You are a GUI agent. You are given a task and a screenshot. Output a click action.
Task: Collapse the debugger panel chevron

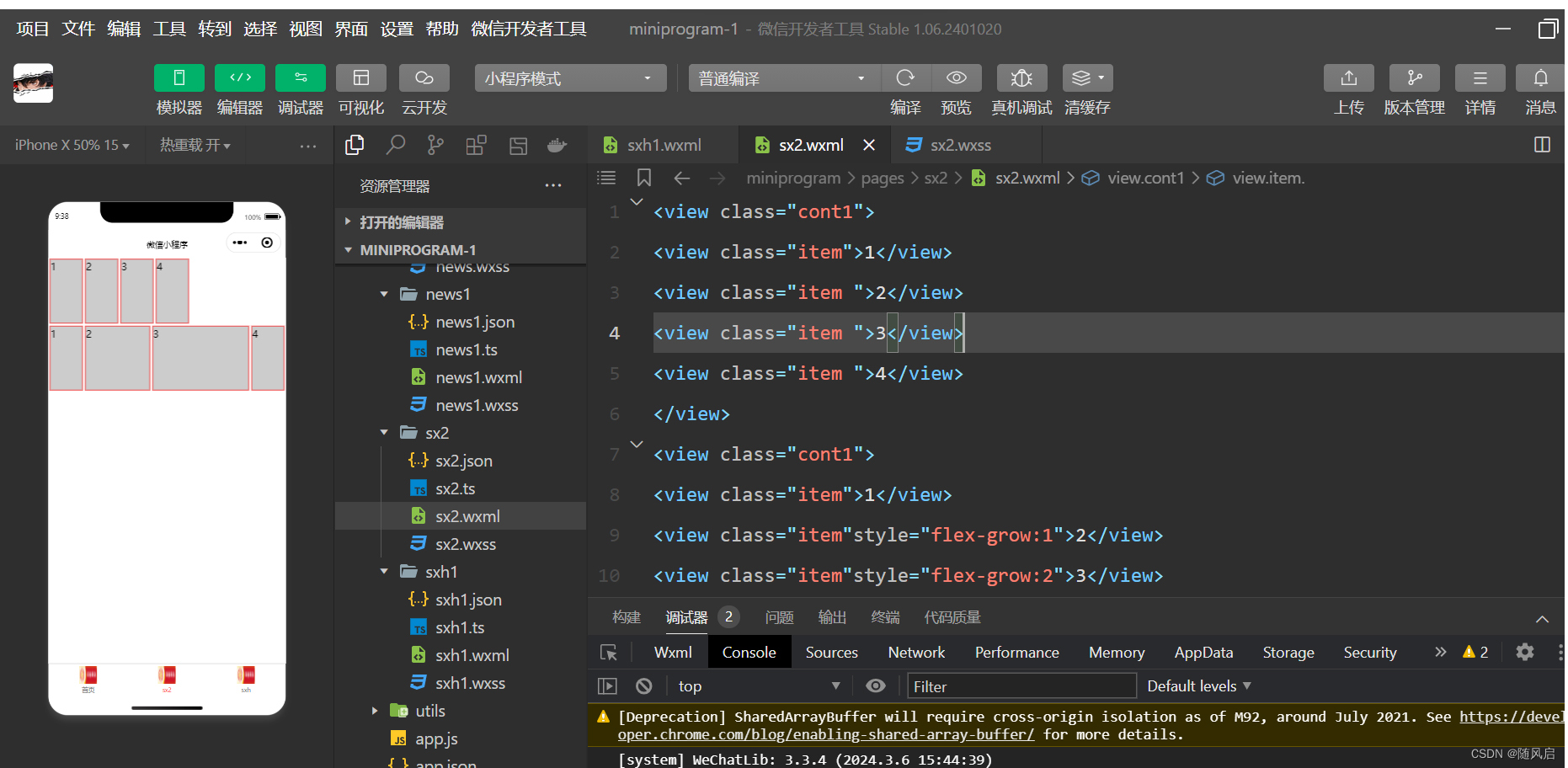[1542, 619]
